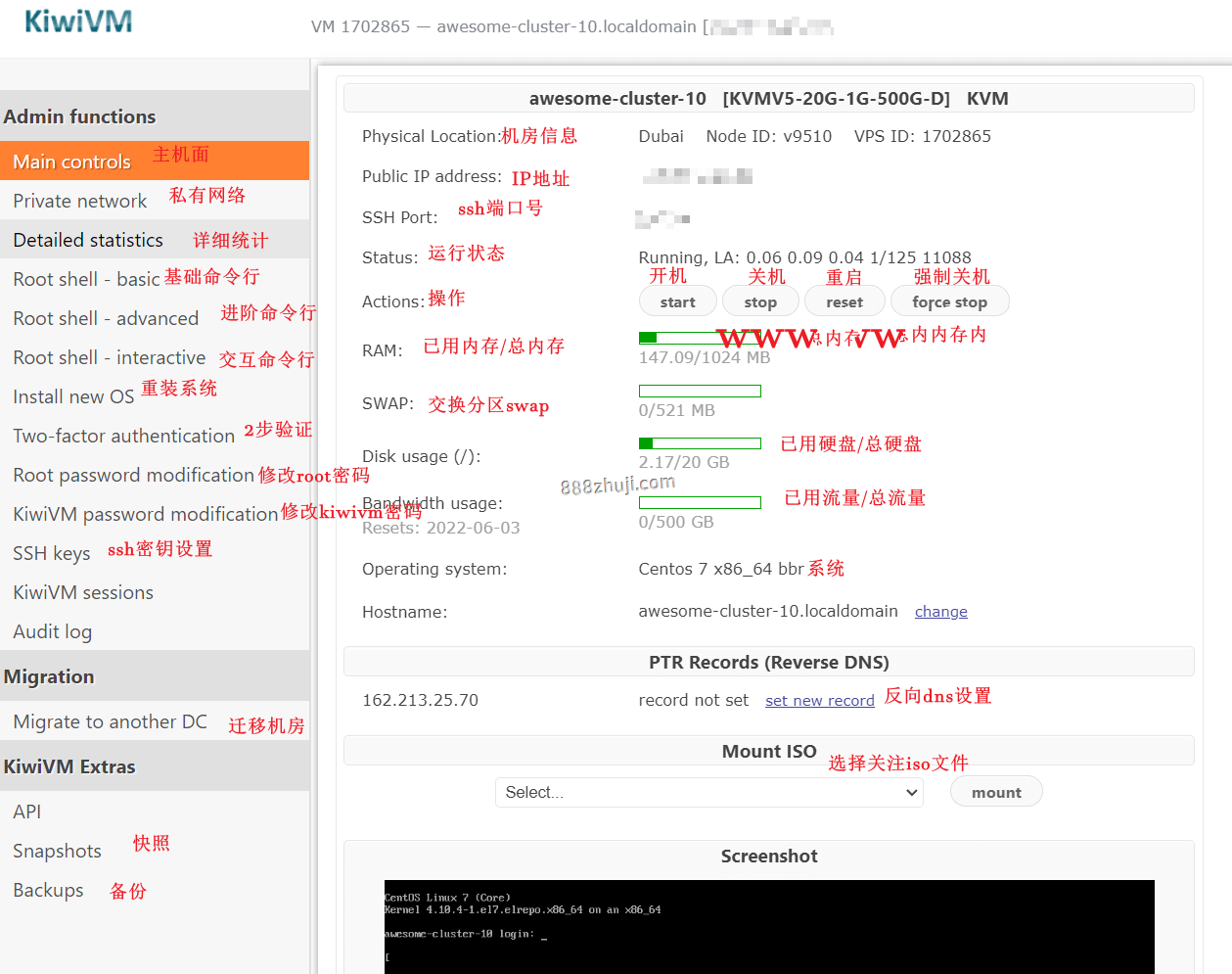
Task: Open SSH keys page
Action: pos(155,552)
